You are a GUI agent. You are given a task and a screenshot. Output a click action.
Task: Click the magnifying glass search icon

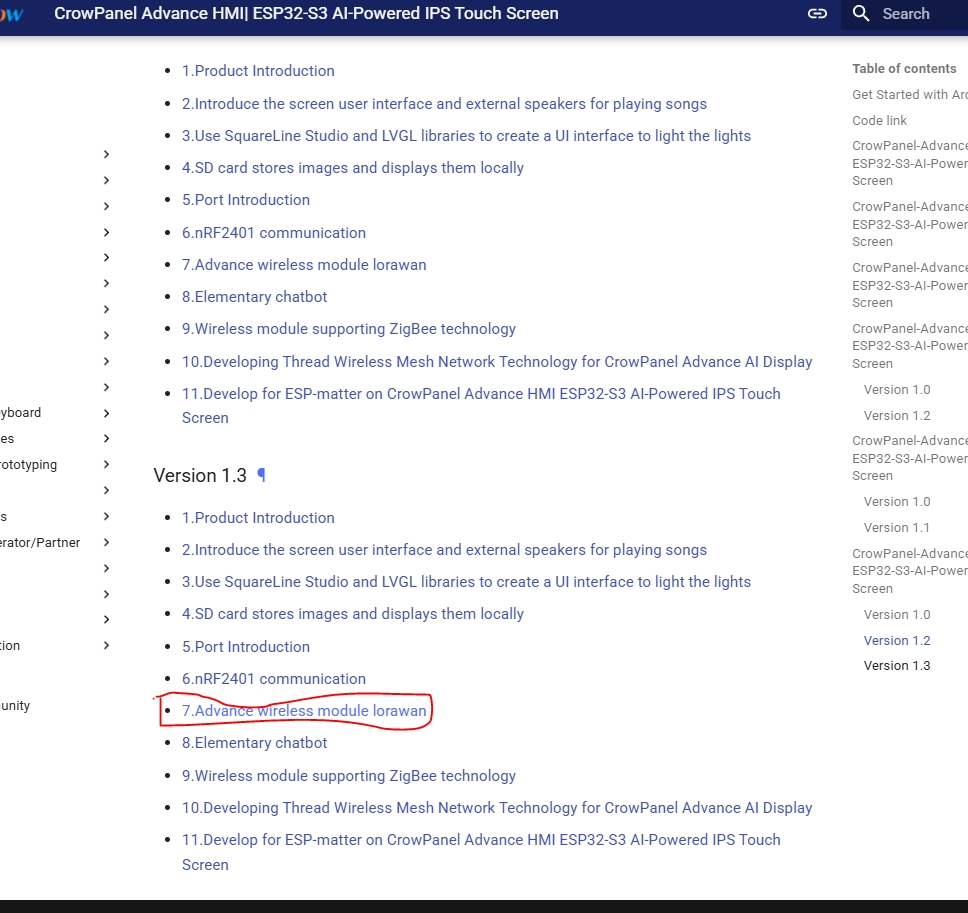coord(861,14)
